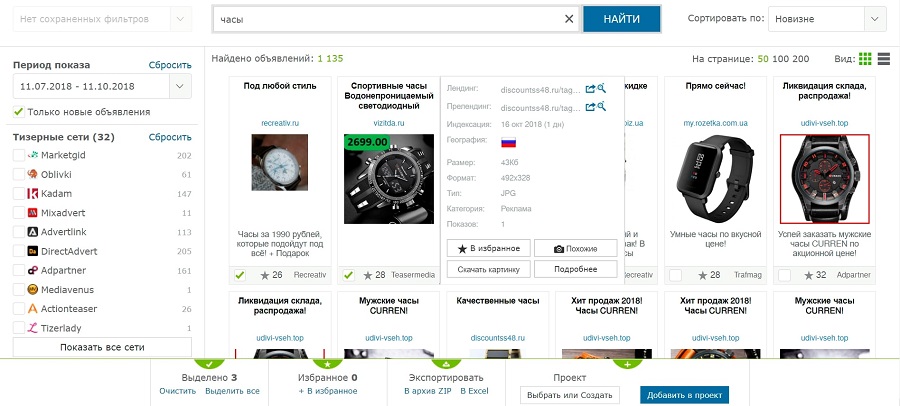Image resolution: width=900 pixels, height=406 pixels.
Task: Click the DirectAdvert network icon
Action: click(33, 251)
